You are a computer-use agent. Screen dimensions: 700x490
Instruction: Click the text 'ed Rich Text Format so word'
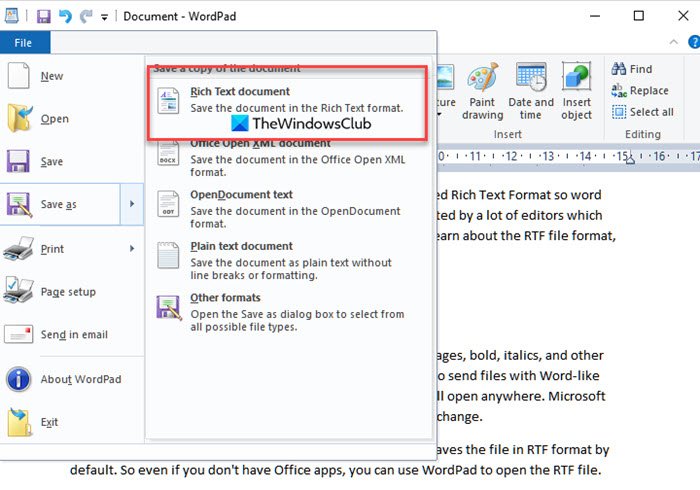[x=519, y=195]
